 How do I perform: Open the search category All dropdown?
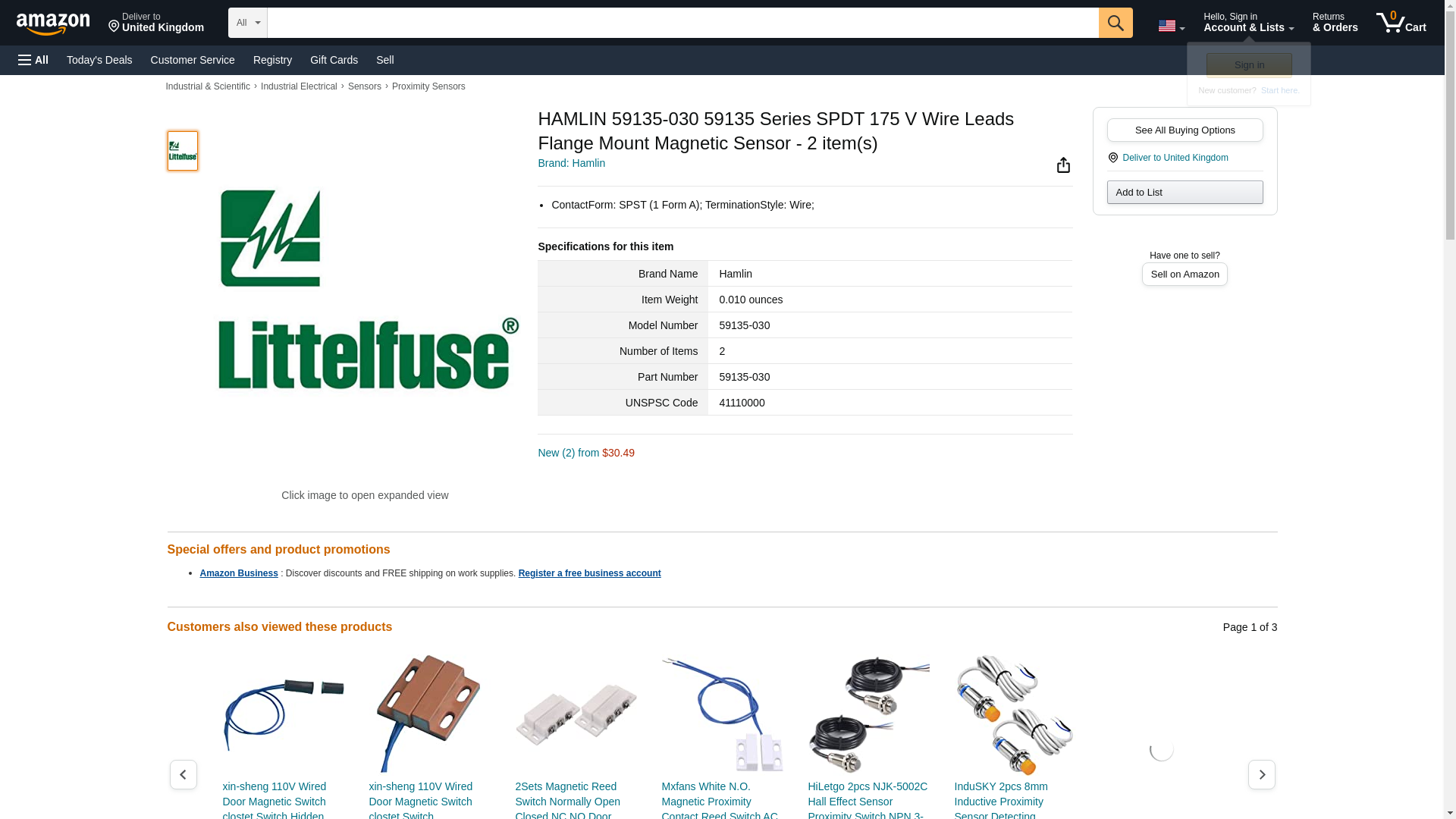(x=248, y=23)
